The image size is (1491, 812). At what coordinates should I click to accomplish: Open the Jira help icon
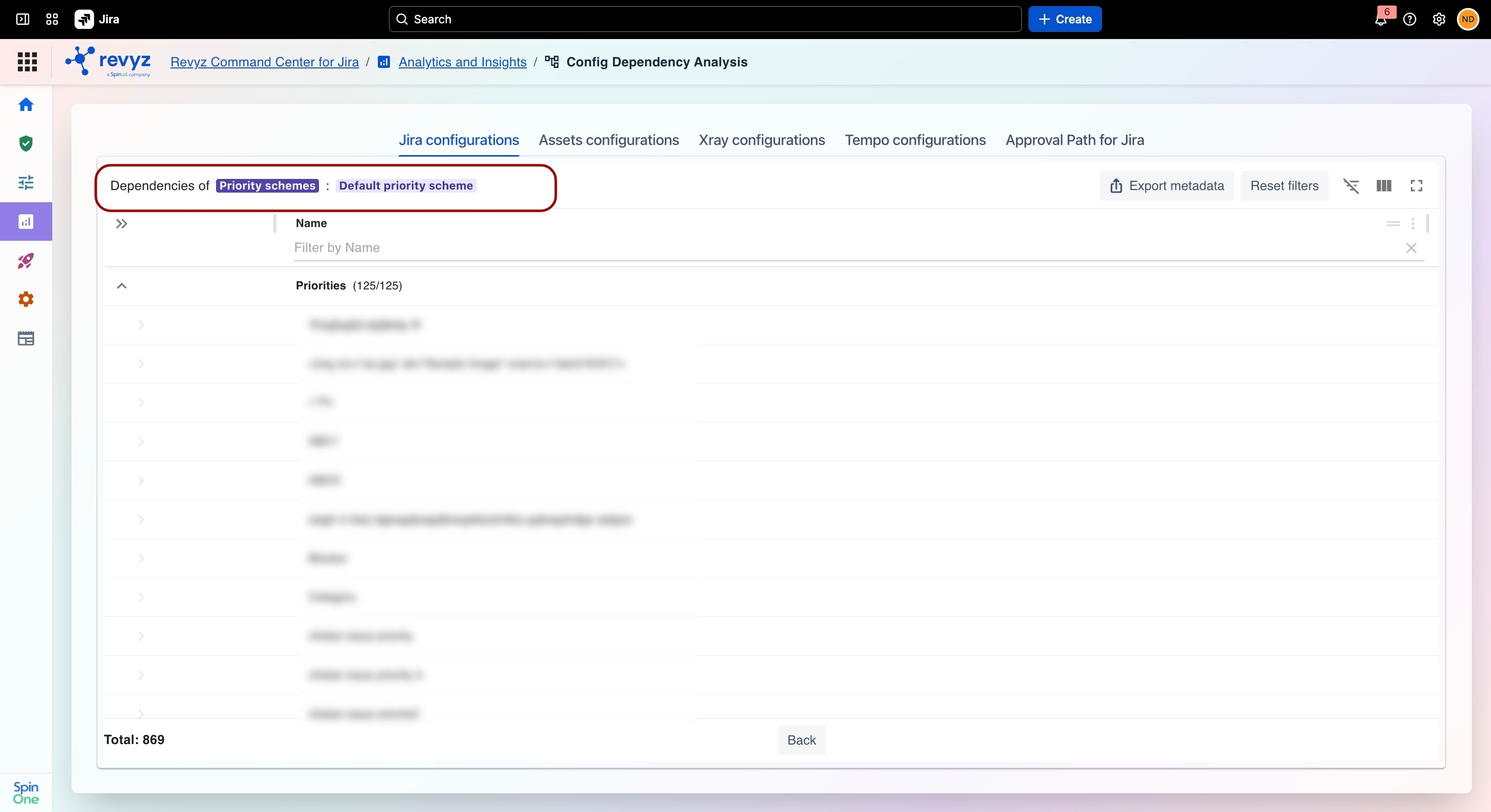coord(1410,19)
